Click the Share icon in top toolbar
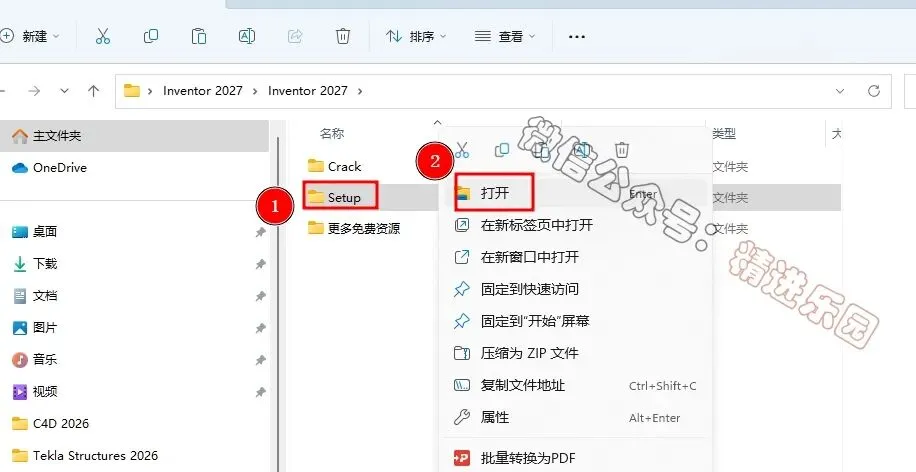Viewport: 916px width, 472px height. [x=294, y=36]
